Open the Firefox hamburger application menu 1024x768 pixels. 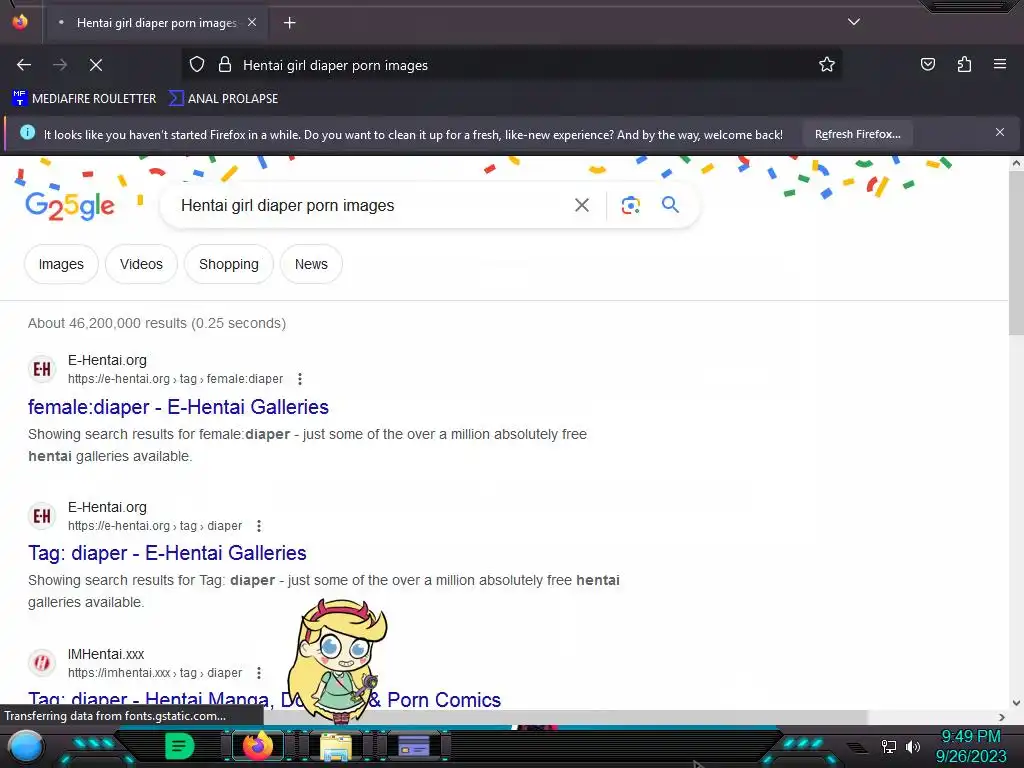coord(999,64)
